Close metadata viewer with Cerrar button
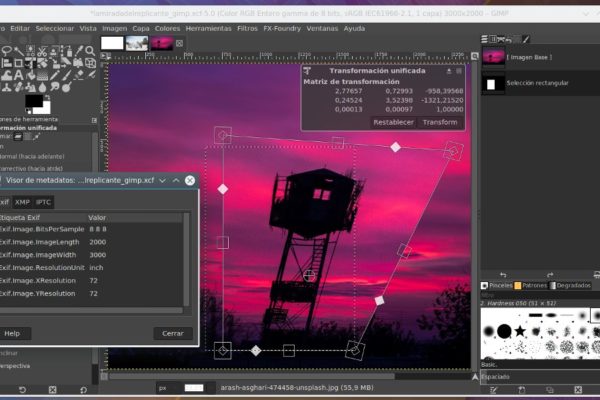The image size is (600, 400). (173, 333)
